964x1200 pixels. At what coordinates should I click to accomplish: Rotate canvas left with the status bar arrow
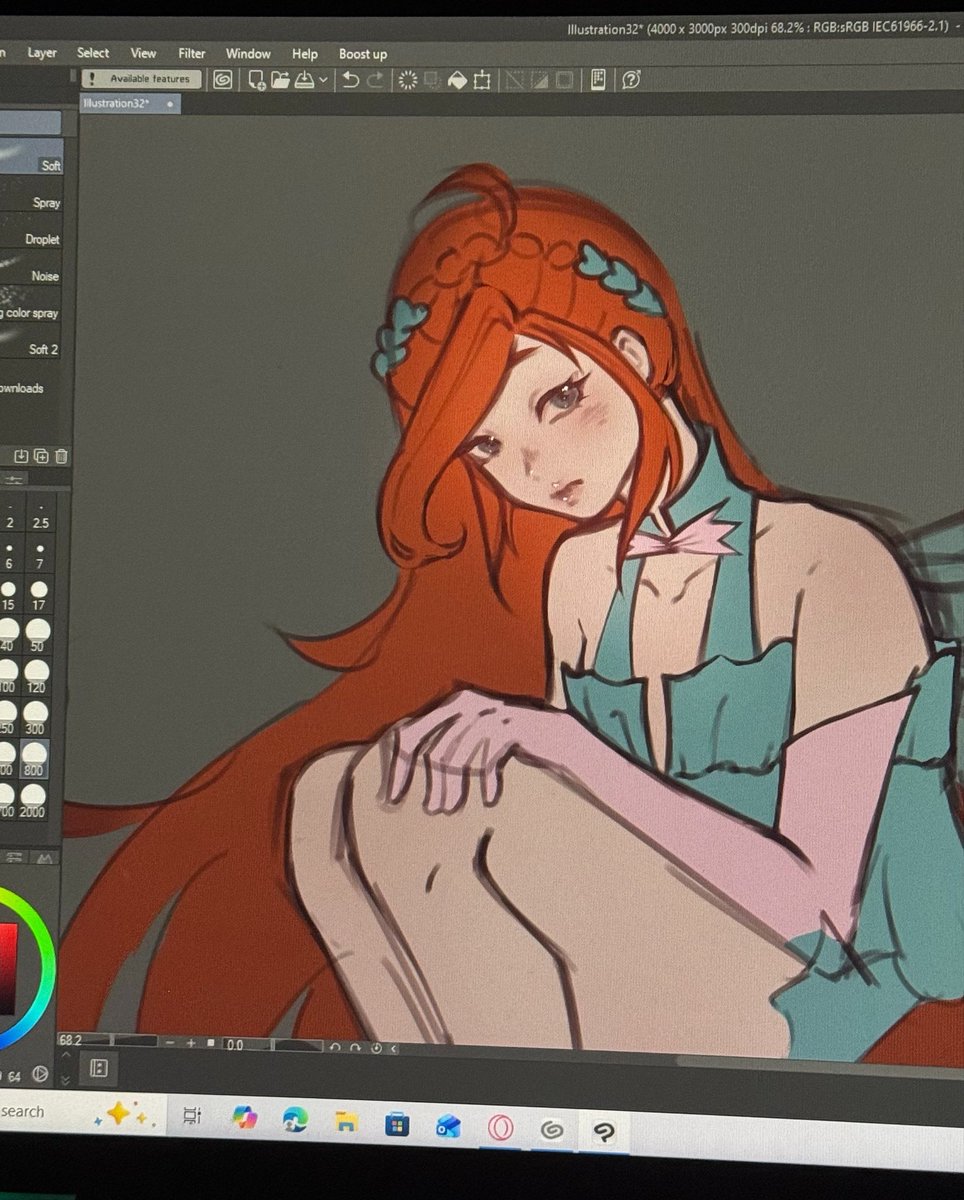(335, 1047)
